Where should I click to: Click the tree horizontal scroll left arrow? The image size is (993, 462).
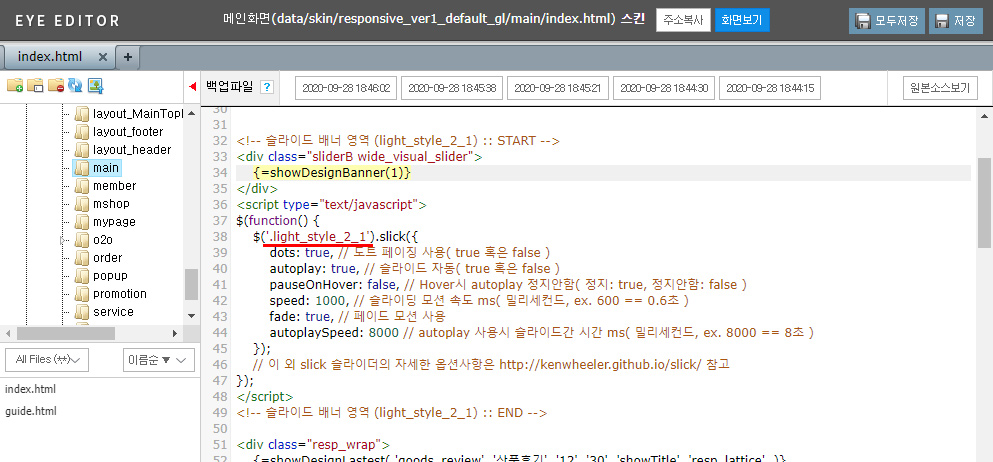pyautogui.click(x=8, y=333)
